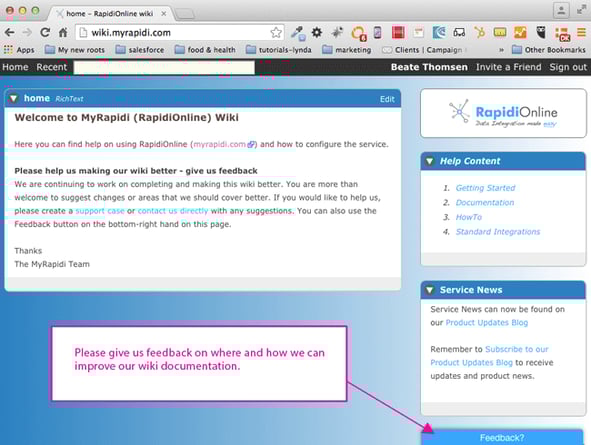Image resolution: width=591 pixels, height=445 pixels.
Task: Click the RichText label in the home header
Action: tap(69, 99)
